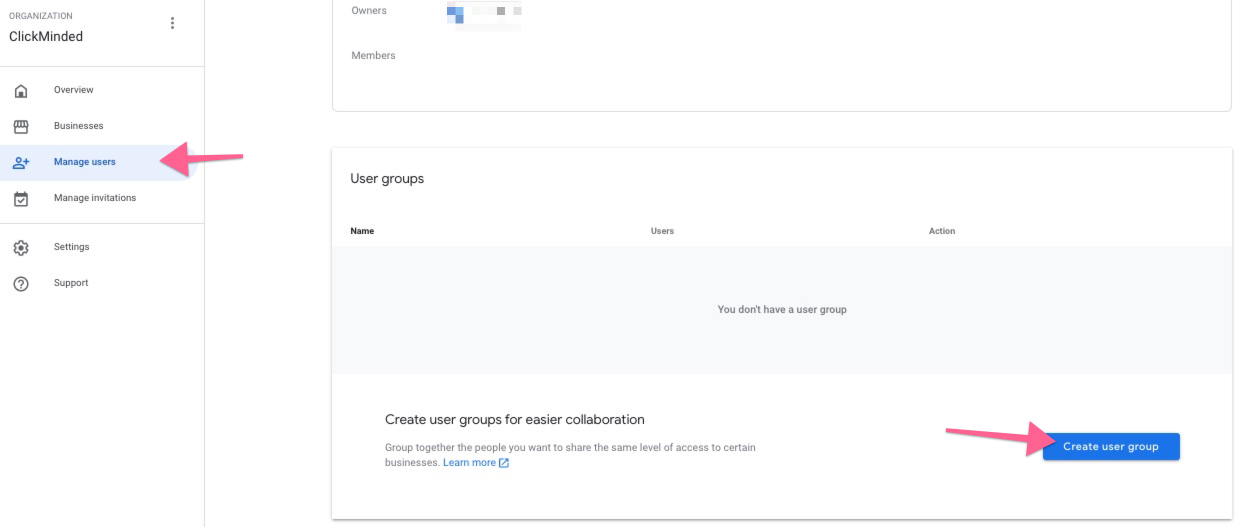Go to the Overview page label
1242x527 pixels.
(73, 90)
